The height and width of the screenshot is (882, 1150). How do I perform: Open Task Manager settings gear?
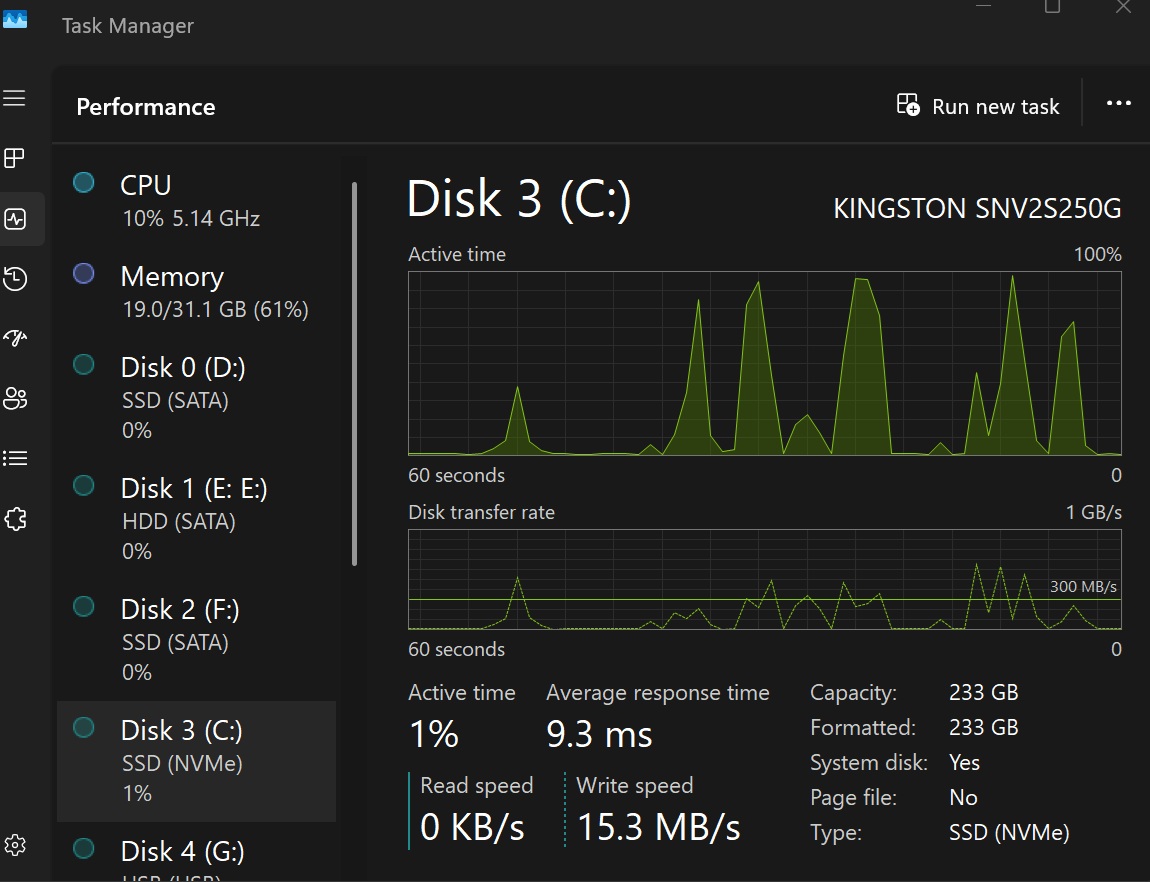15,843
